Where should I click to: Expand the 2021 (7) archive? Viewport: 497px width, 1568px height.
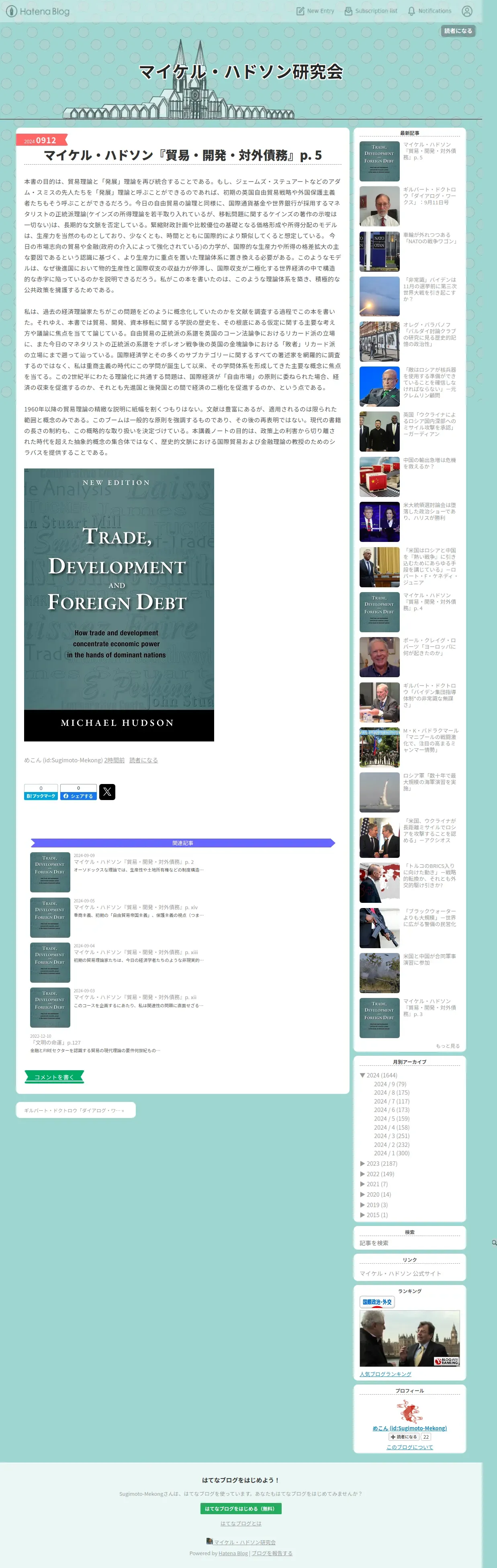(373, 1184)
